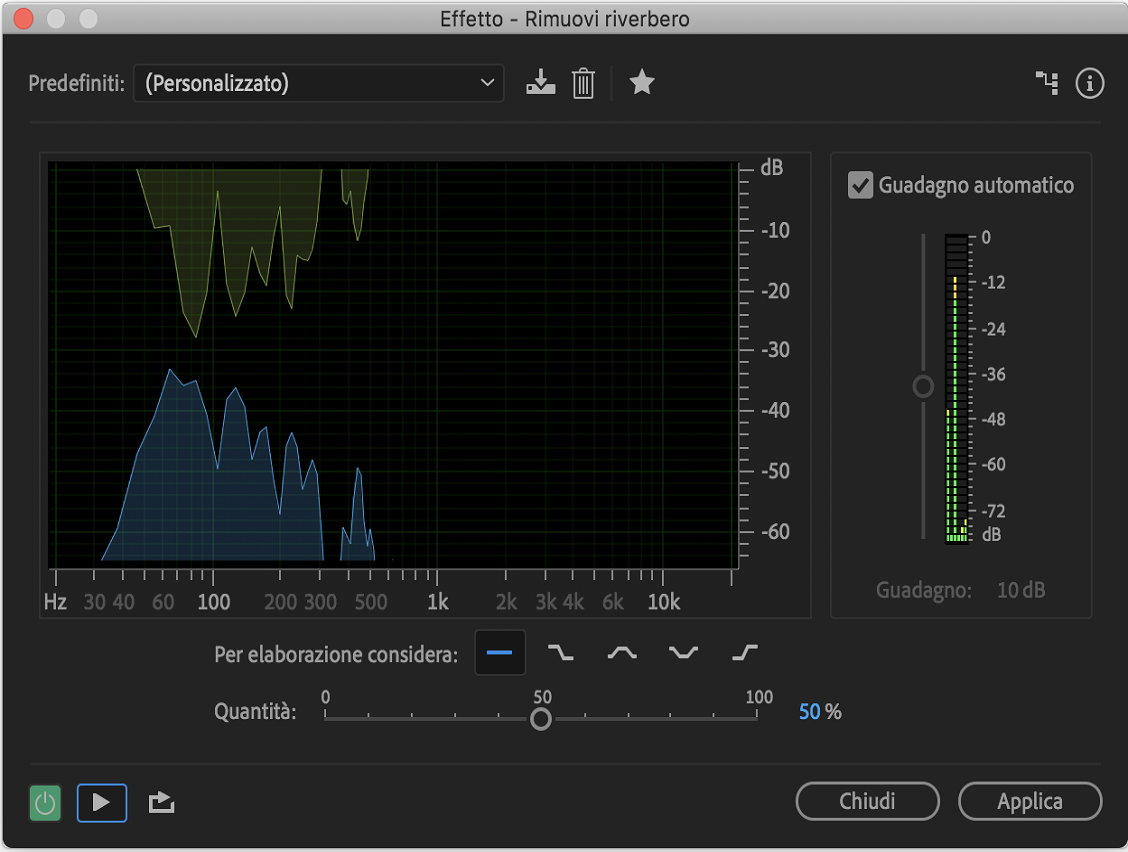
Task: Click the 10k label on frequency axis
Action: [663, 602]
